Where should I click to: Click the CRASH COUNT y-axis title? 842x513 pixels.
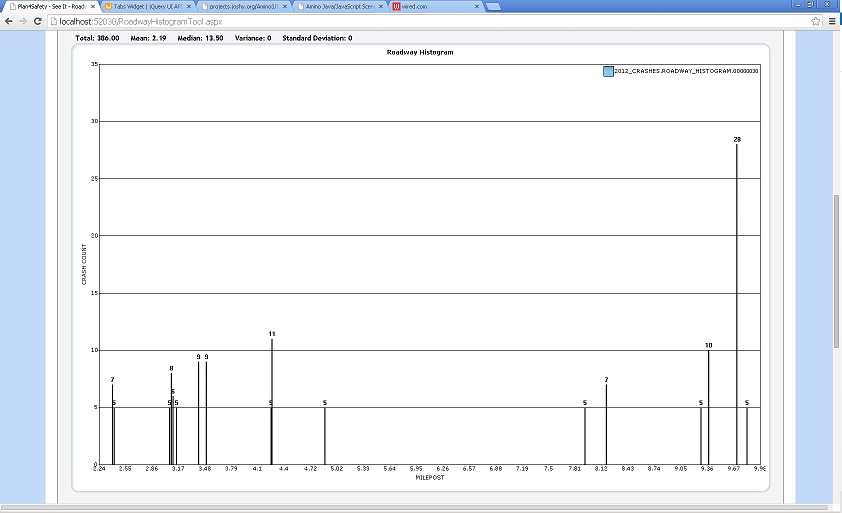coord(84,264)
